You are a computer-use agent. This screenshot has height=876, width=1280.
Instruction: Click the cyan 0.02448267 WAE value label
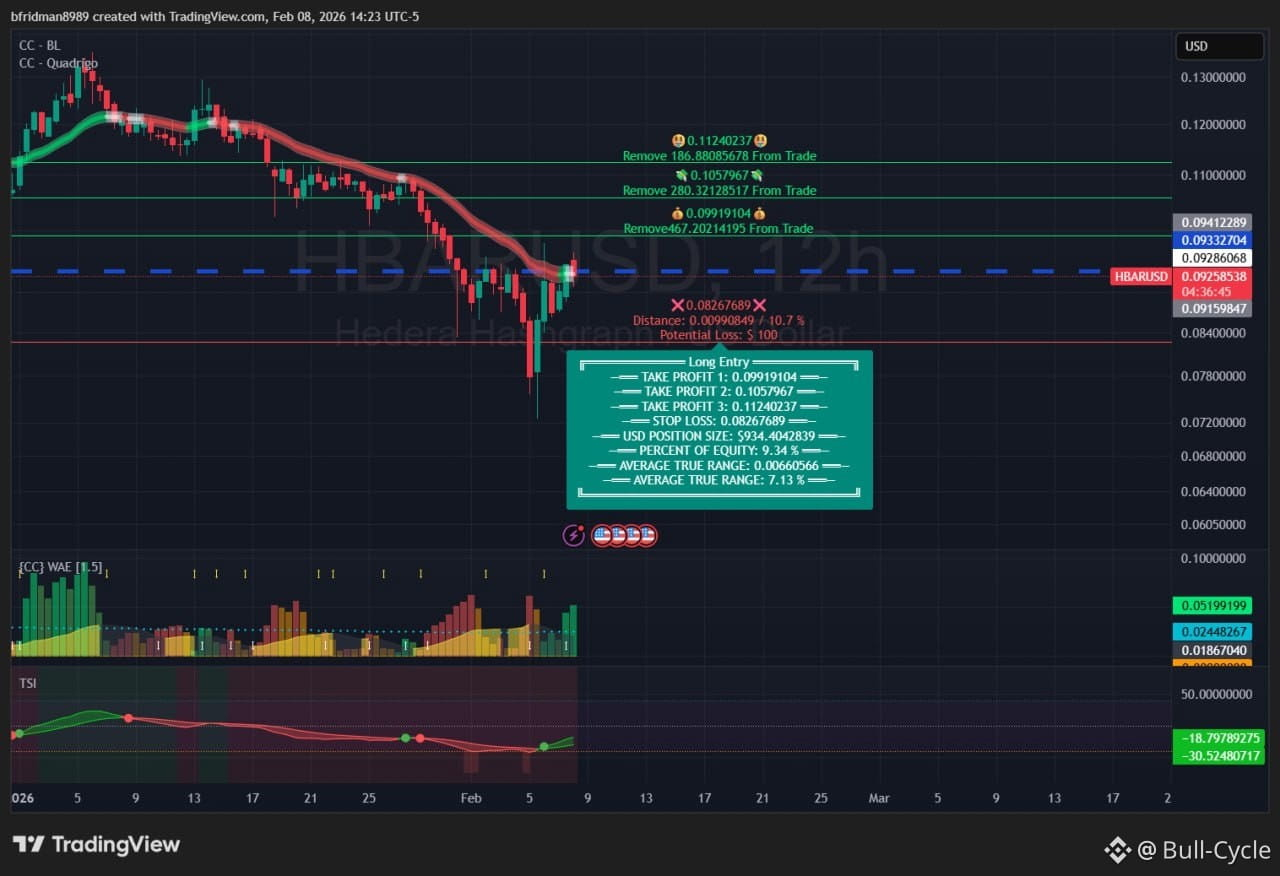pyautogui.click(x=1213, y=632)
